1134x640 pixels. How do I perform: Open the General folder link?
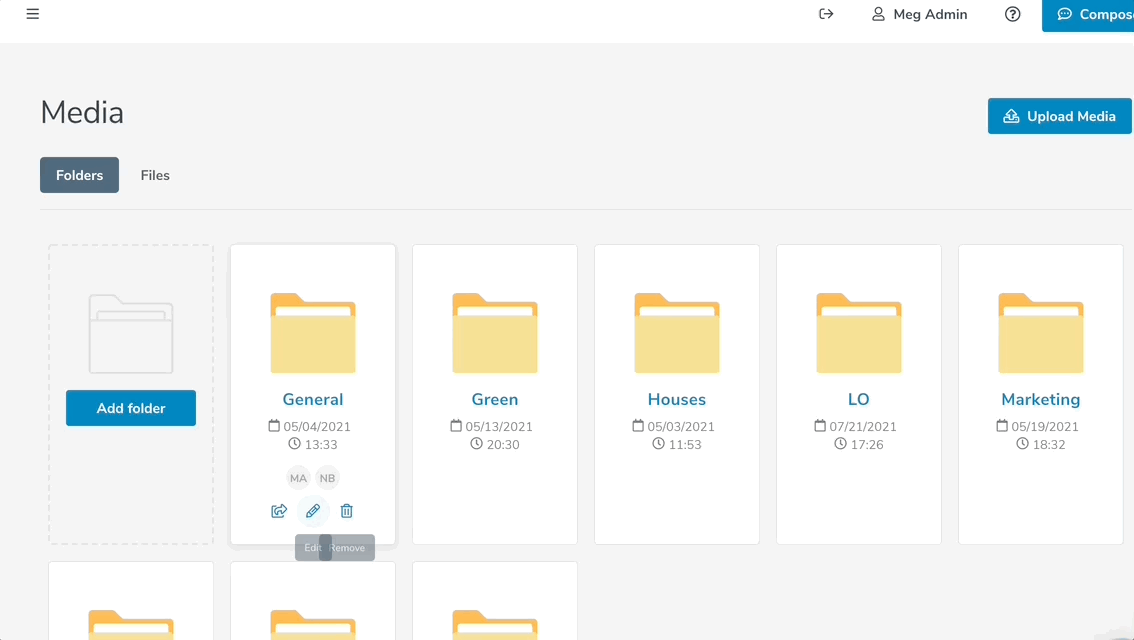point(312,399)
